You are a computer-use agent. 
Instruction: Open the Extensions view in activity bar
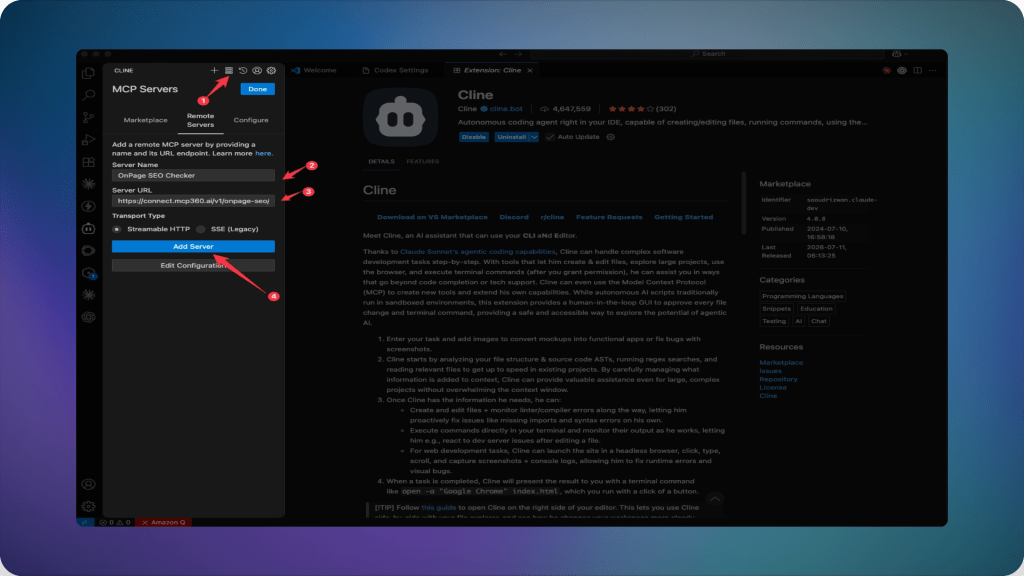88,162
